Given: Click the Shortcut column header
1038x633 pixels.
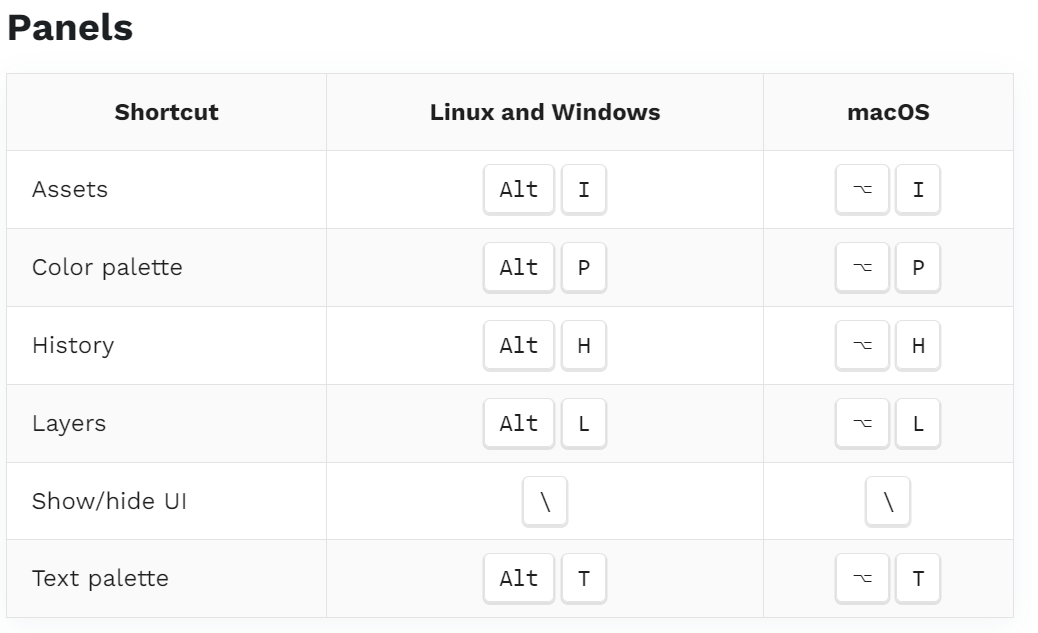Looking at the screenshot, I should pos(166,112).
